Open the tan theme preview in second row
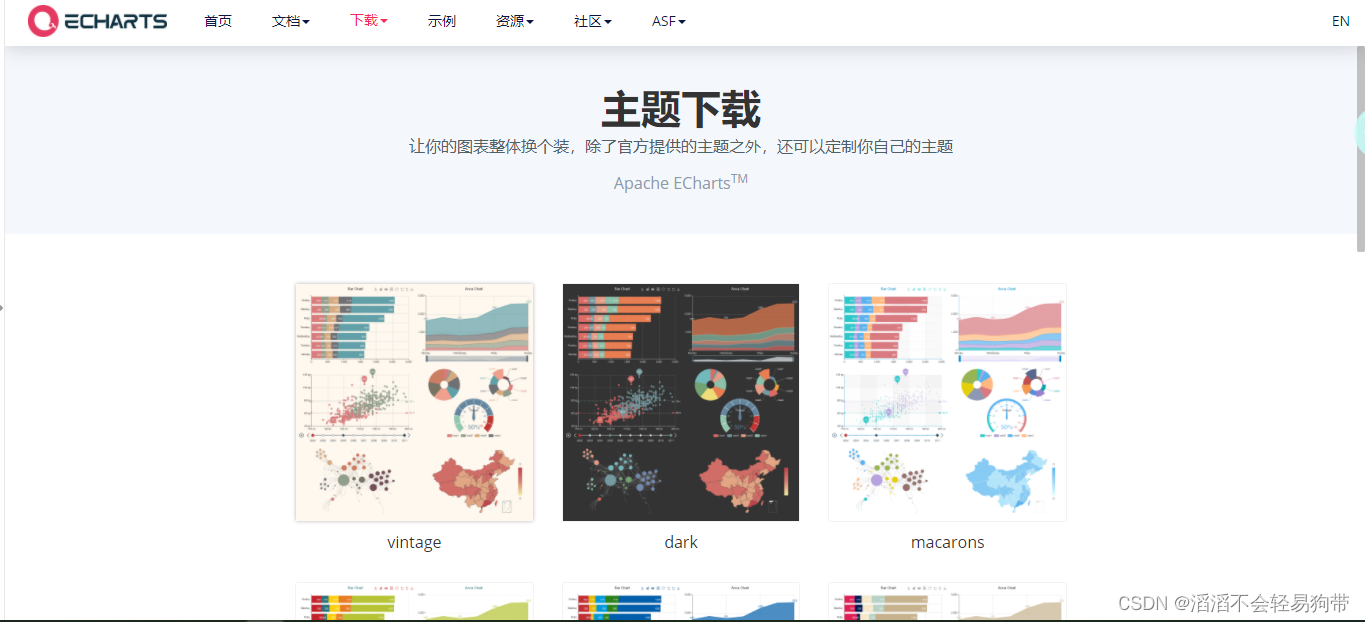 click(947, 602)
